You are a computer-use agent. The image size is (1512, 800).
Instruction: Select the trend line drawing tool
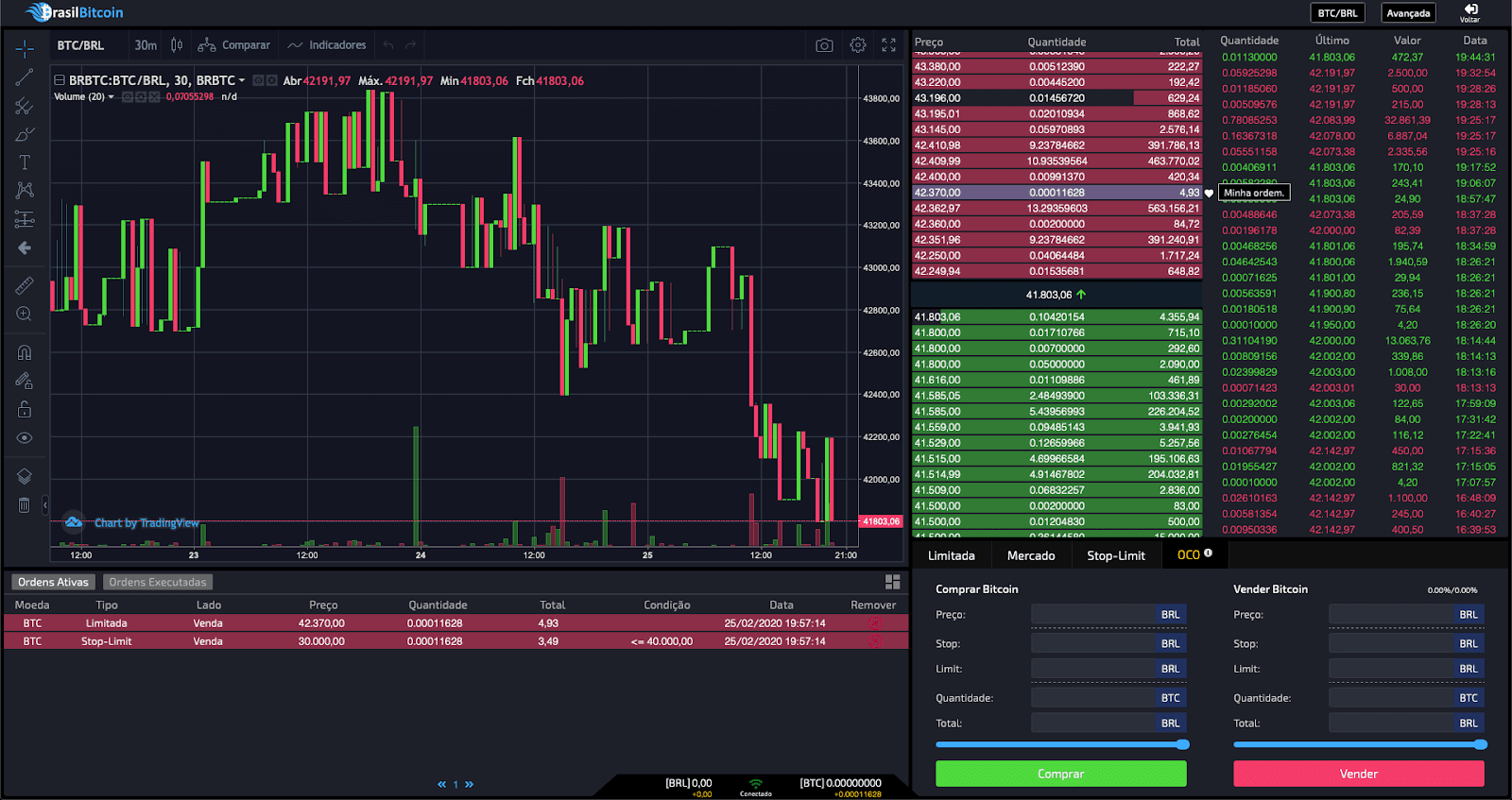[x=25, y=77]
